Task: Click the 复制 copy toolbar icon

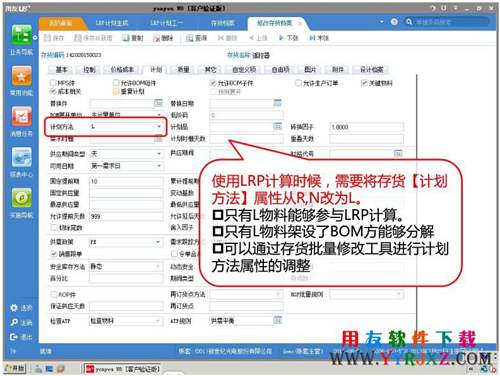Action: (x=125, y=38)
